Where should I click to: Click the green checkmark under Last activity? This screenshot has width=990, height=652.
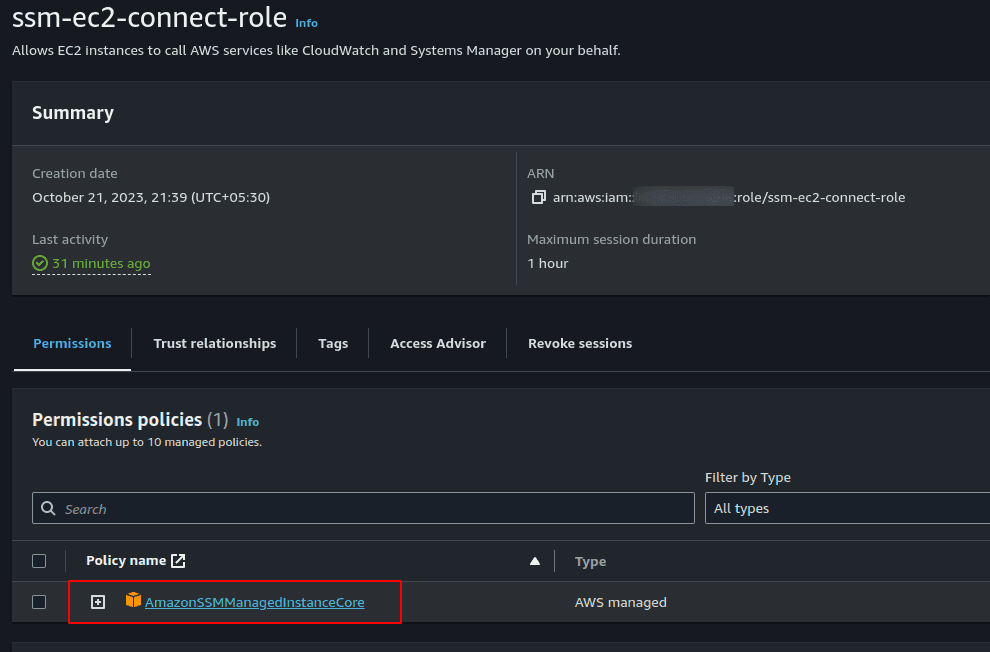pyautogui.click(x=39, y=263)
